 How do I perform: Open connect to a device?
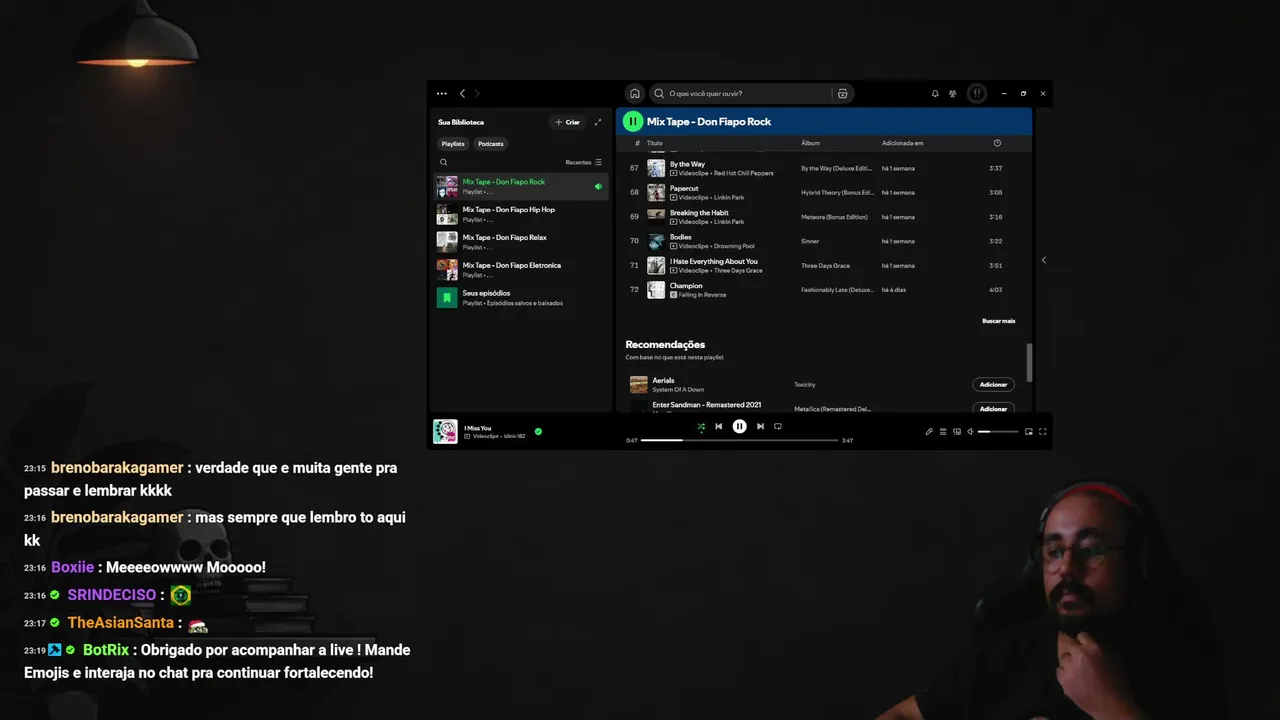pos(957,431)
